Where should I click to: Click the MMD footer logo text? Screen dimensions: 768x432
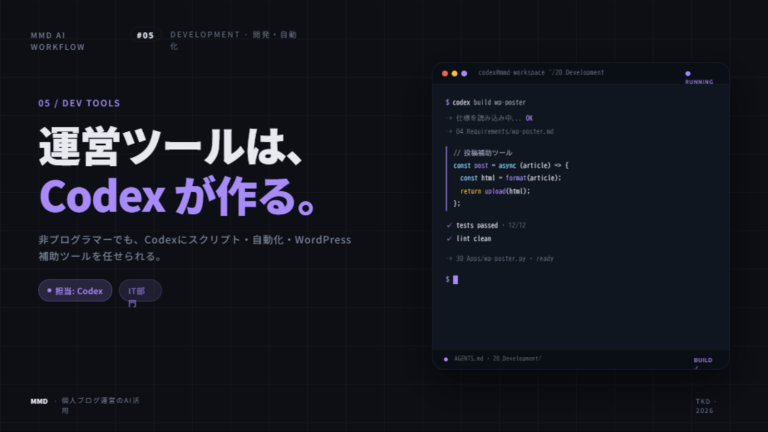[39, 401]
